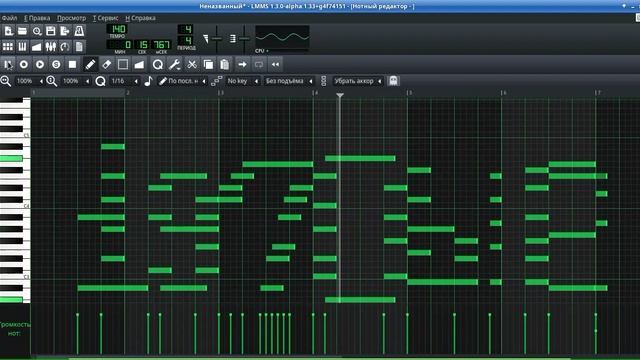Image resolution: width=640 pixels, height=360 pixels.
Task: Open recent projects icon
Action: [x=37, y=31]
